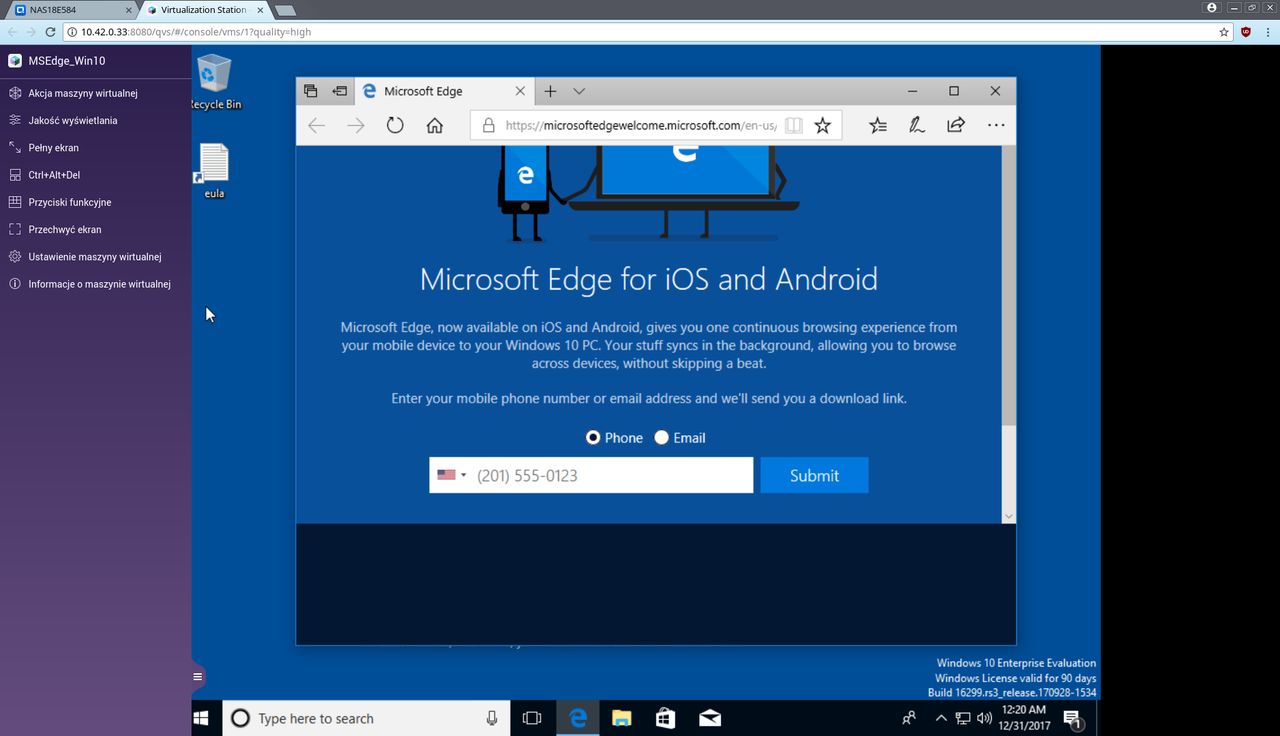Open Chrome three-dot menu
1280x736 pixels.
click(x=1267, y=32)
